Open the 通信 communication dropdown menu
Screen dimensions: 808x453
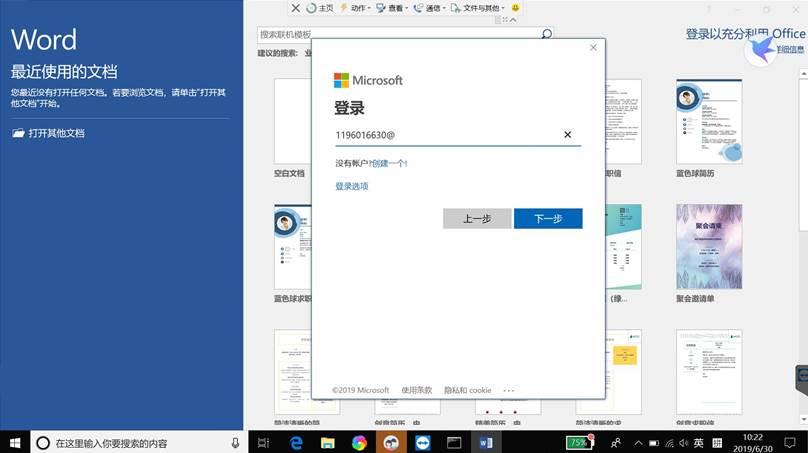tap(429, 8)
